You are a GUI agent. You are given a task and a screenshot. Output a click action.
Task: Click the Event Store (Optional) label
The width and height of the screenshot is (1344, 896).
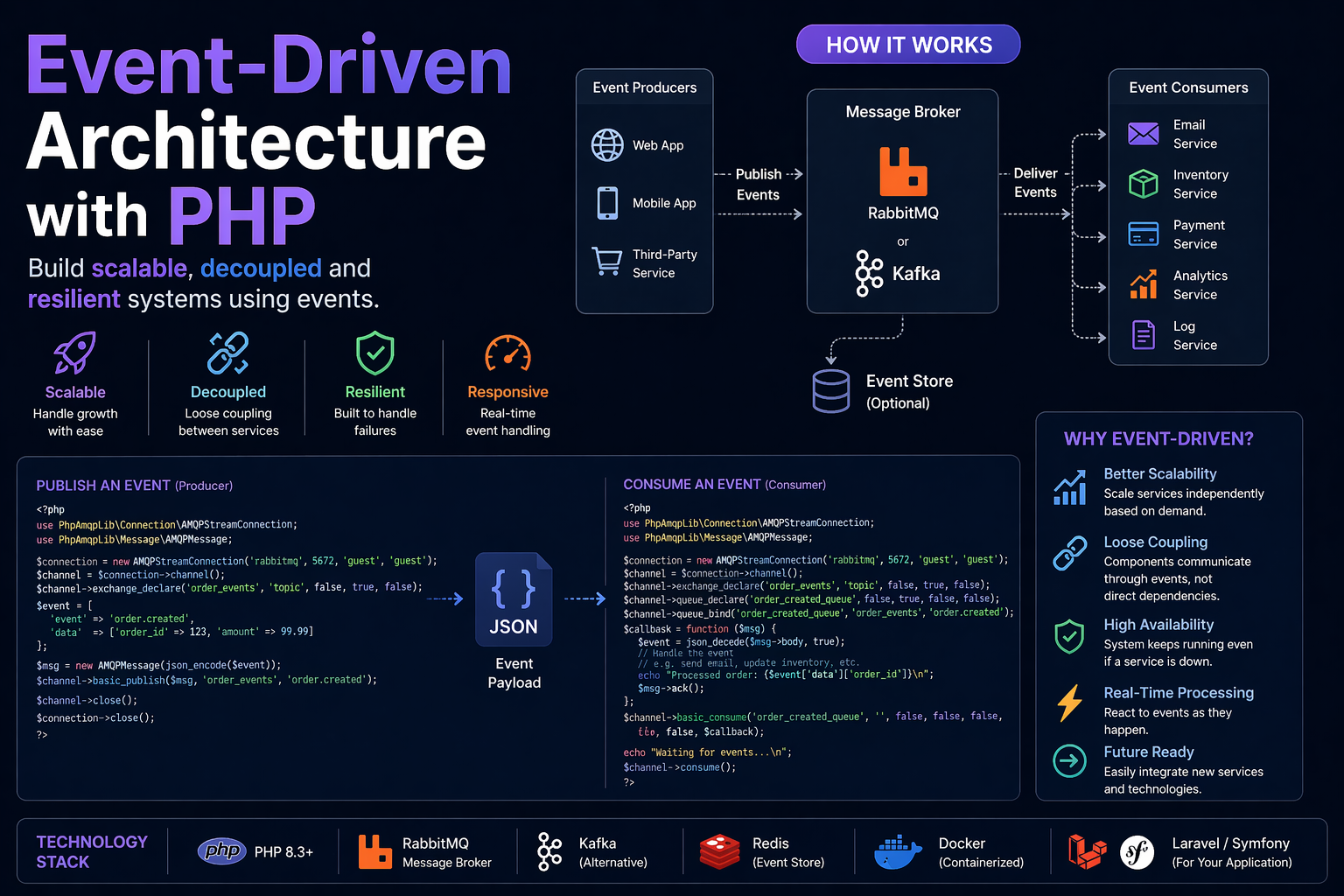pyautogui.click(x=909, y=392)
